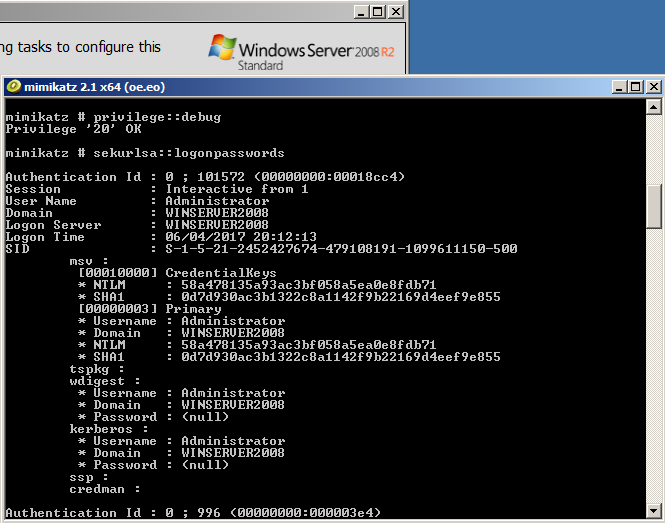Viewport: 665px width, 523px height.
Task: Click the 'sekurlsa::logonpasswords' command line
Action: click(145, 153)
